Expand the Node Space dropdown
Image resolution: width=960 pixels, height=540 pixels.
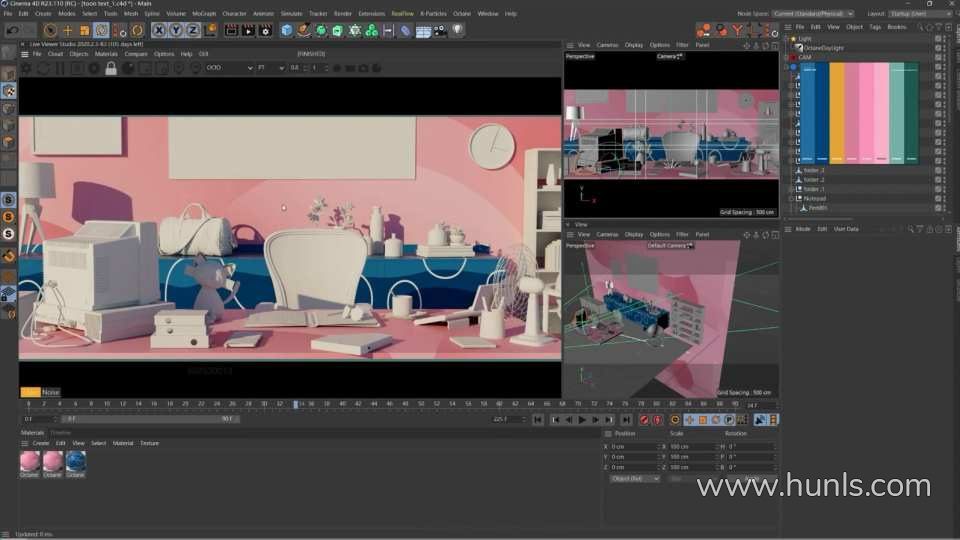coord(813,14)
